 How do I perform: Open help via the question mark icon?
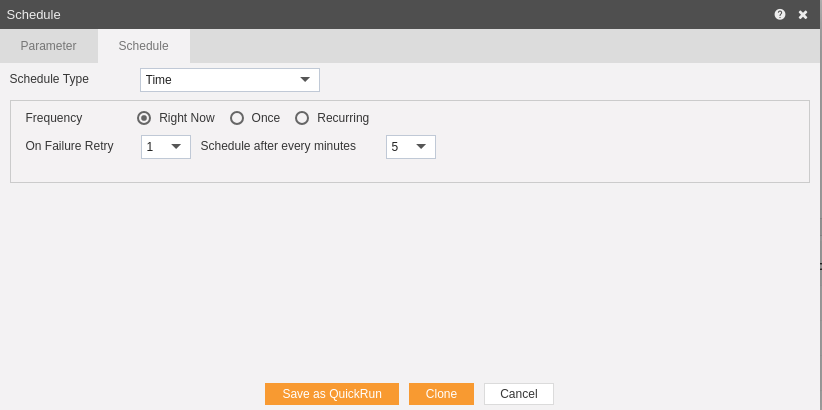(780, 15)
